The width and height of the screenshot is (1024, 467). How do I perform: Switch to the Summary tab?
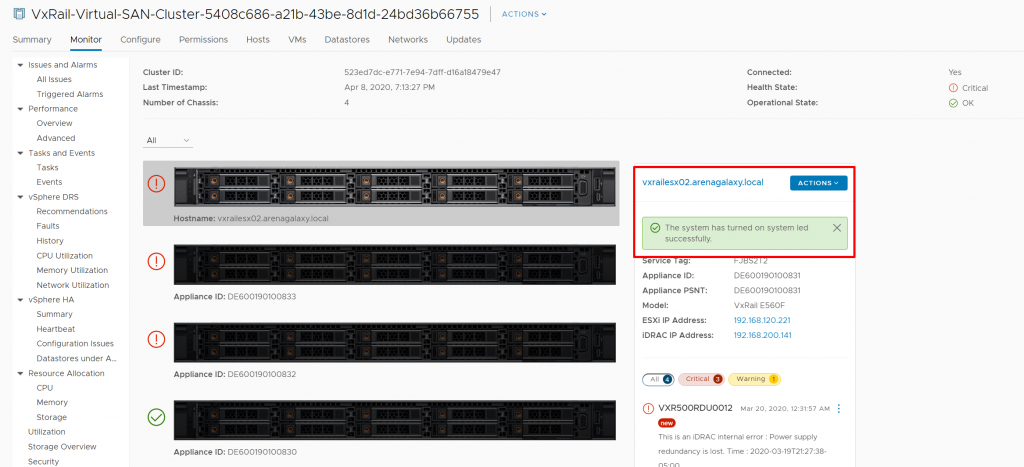pos(32,40)
